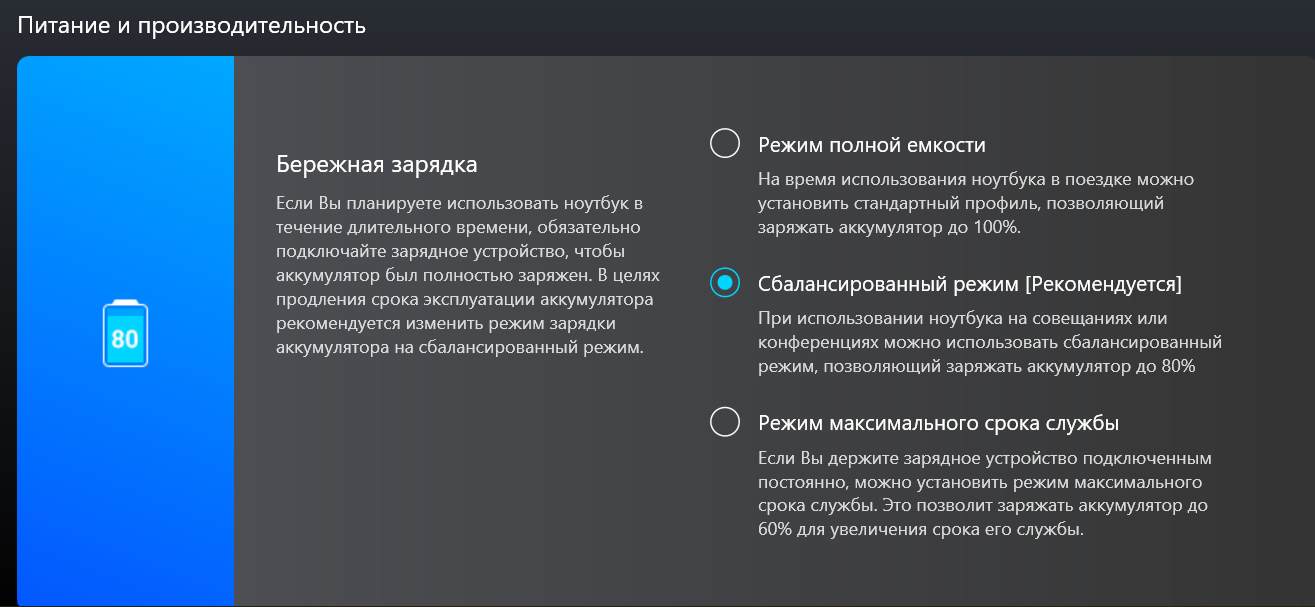Select the Режим полной емкости radio button
Viewport: 1315px width, 607px height.
coord(724,145)
